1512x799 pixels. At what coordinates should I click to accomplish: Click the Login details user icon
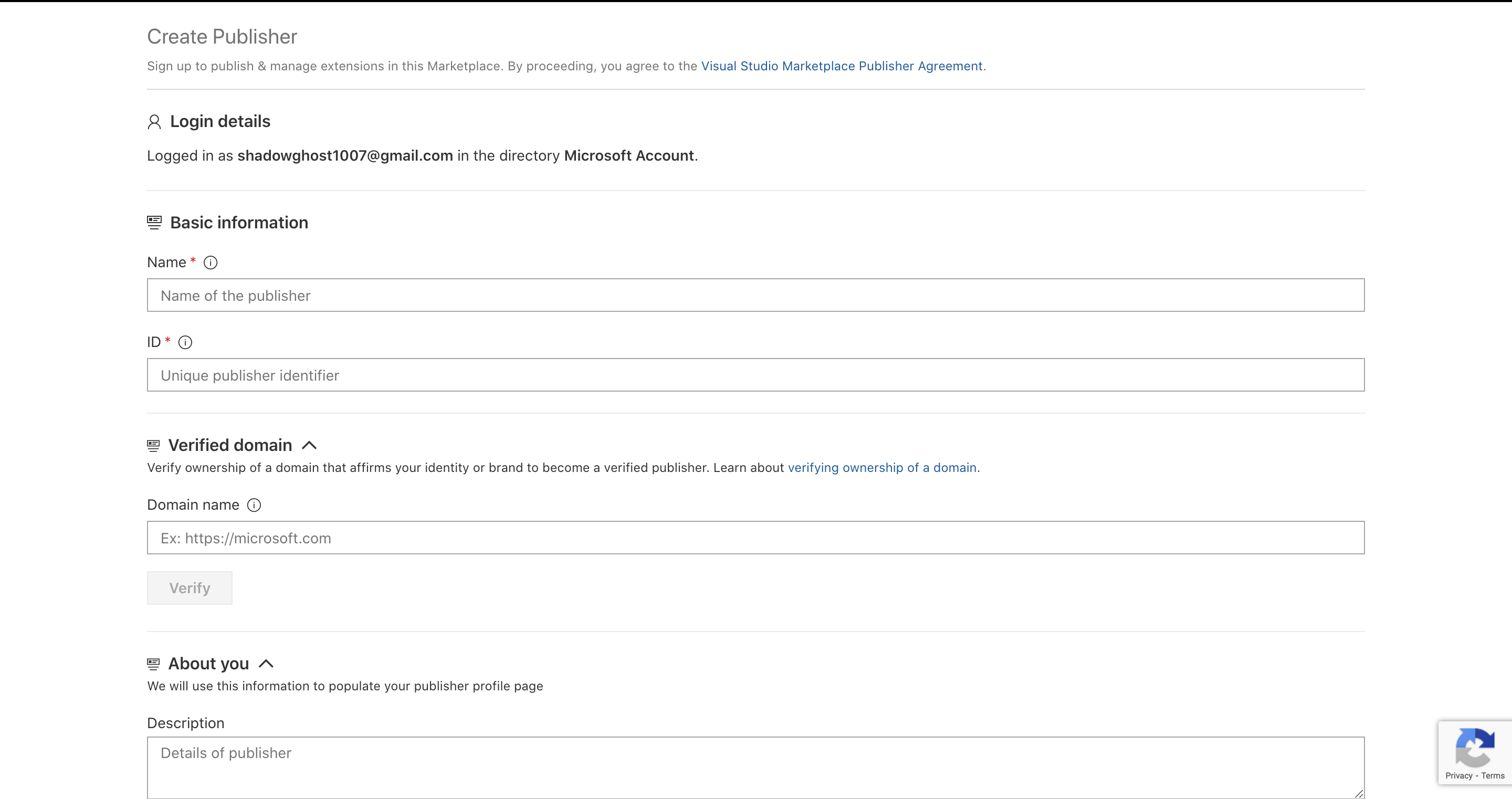pyautogui.click(x=154, y=121)
